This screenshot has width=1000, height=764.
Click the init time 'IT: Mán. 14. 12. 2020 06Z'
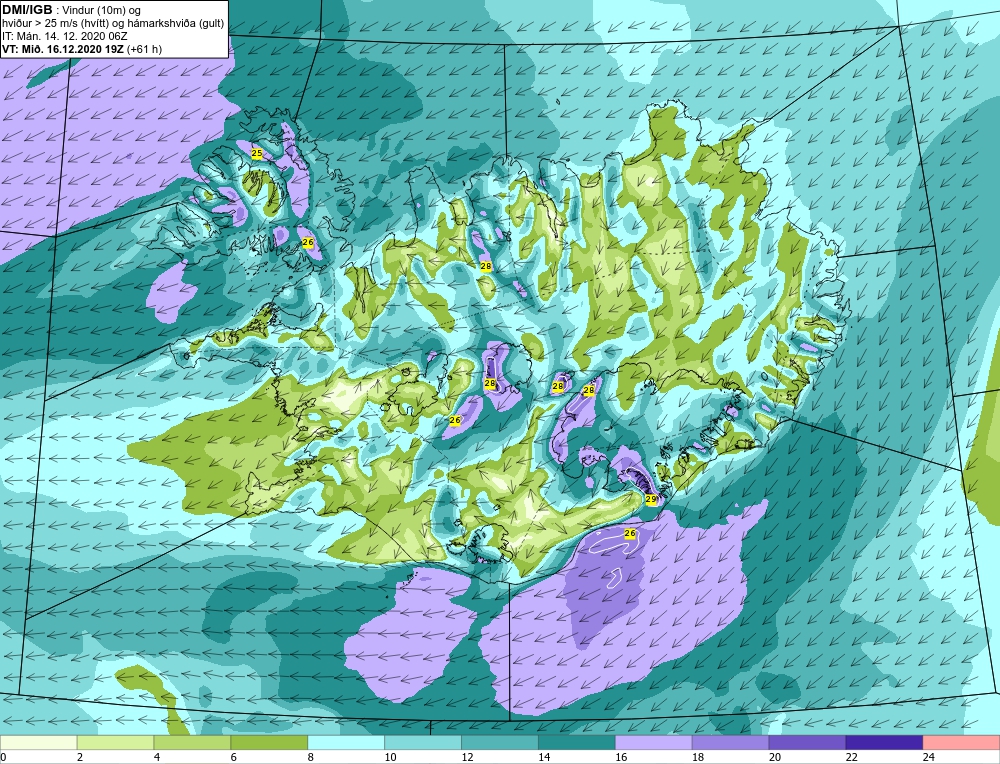pos(64,36)
